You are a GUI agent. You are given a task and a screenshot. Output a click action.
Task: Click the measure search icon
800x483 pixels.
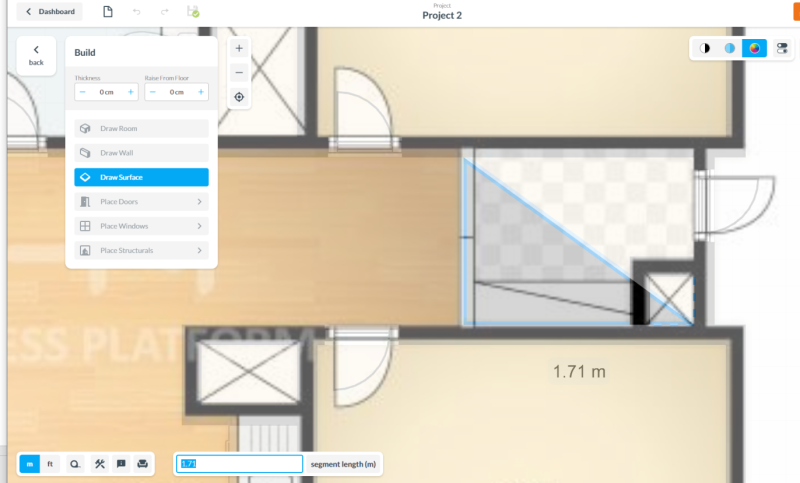pyautogui.click(x=75, y=464)
